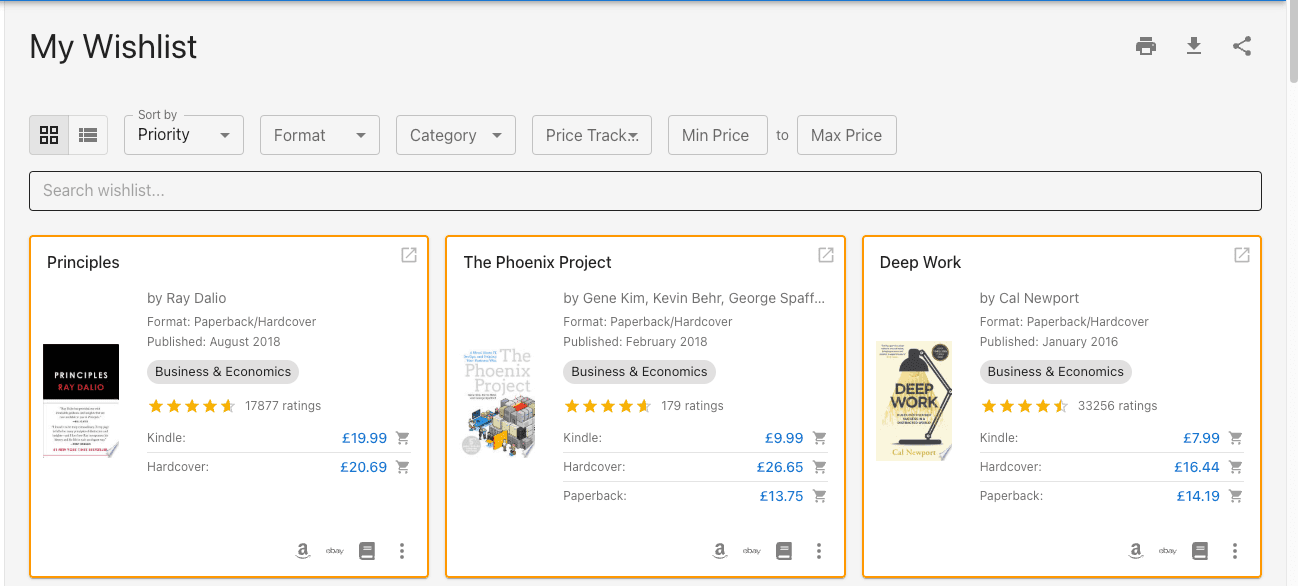The width and height of the screenshot is (1298, 586).
Task: Add Deep Work Hardcover to cart
Action: pos(1236,467)
